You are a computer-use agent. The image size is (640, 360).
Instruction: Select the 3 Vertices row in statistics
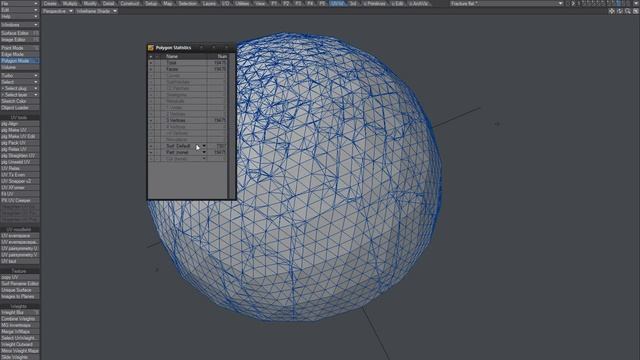187,120
